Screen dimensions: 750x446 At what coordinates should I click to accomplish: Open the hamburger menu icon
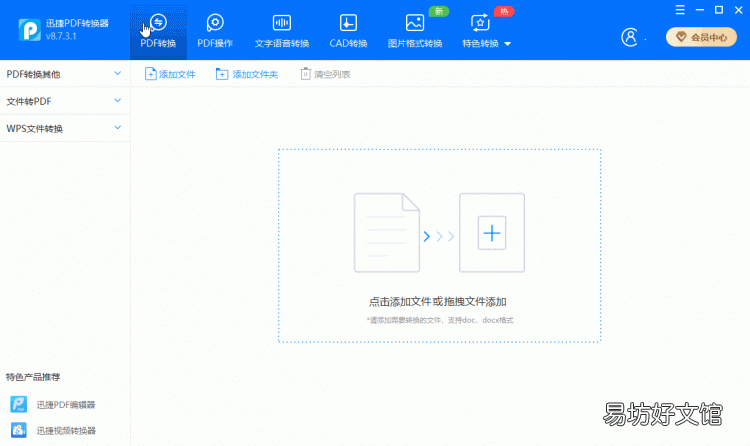pos(680,10)
